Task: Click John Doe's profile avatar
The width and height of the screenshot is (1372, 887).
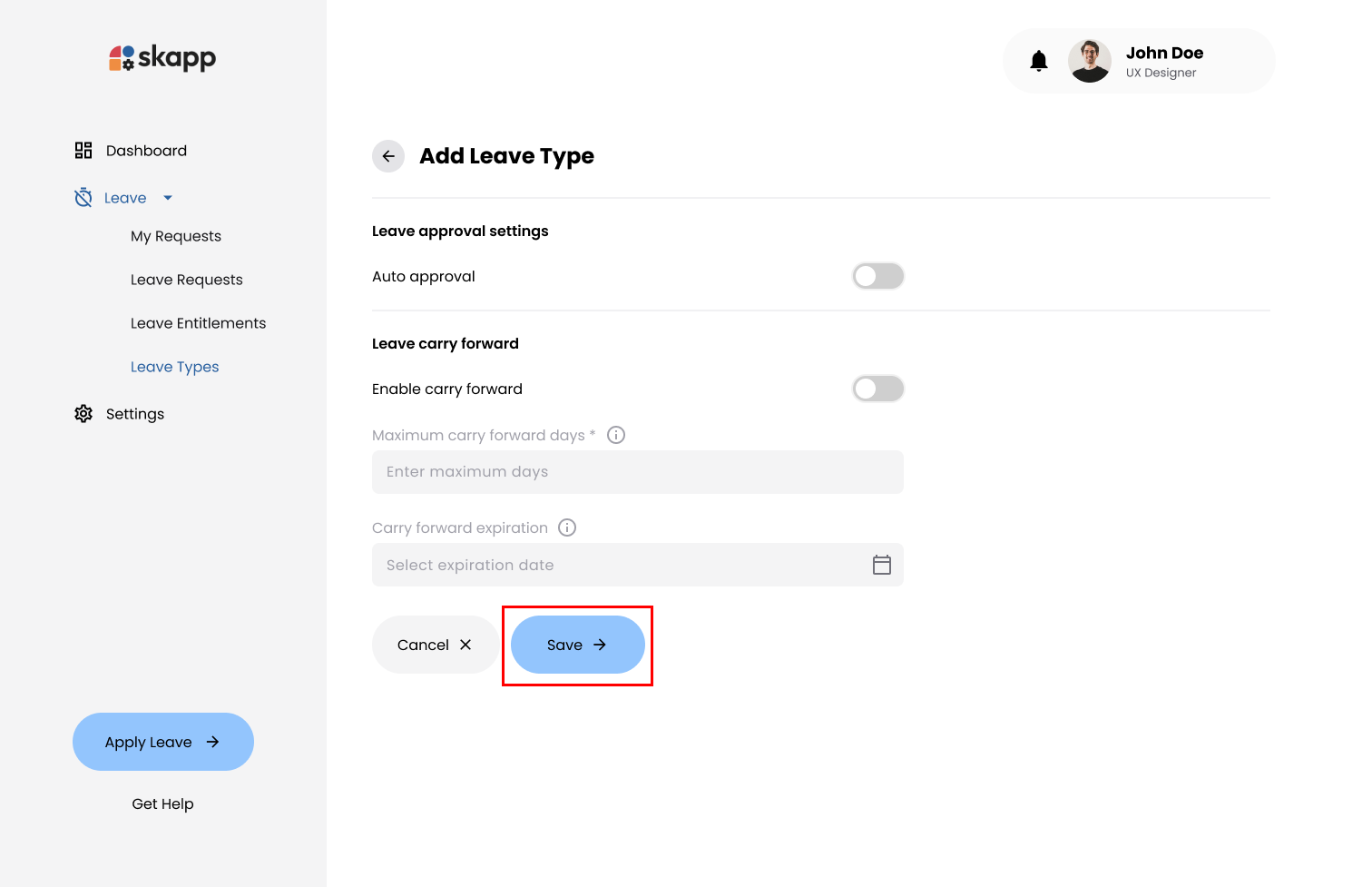Action: tap(1090, 61)
